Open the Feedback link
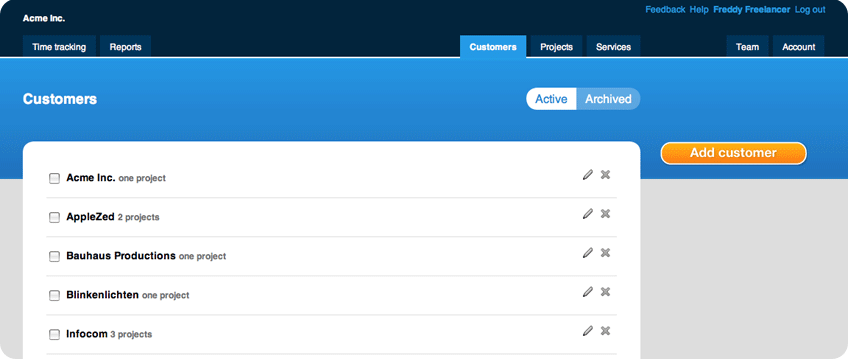The height and width of the screenshot is (360, 848). [665, 10]
